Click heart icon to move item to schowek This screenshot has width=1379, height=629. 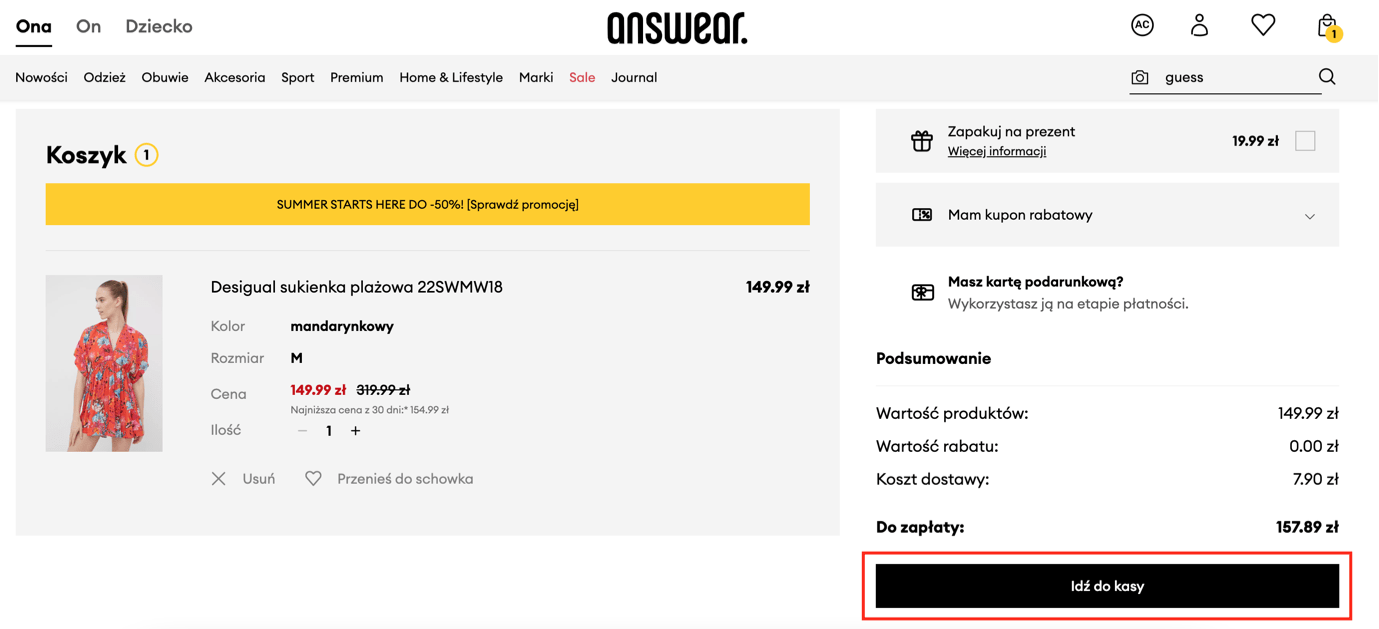click(313, 479)
